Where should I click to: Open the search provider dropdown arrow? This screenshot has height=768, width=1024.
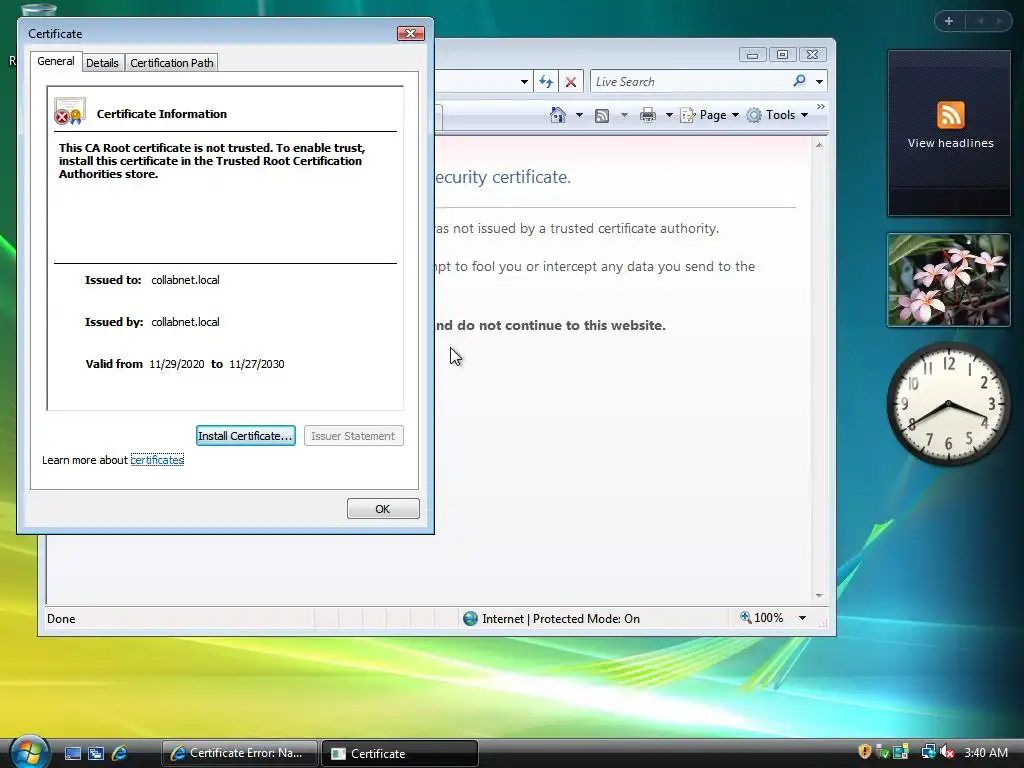[820, 82]
